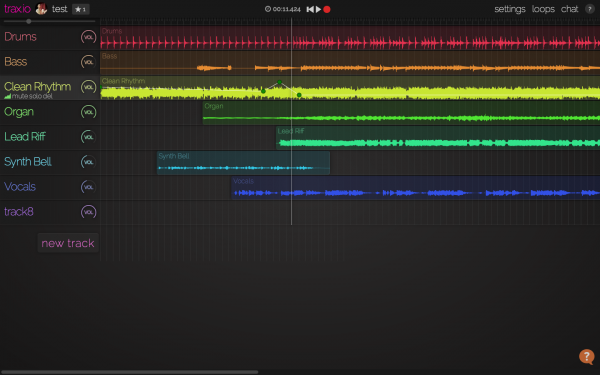Open the Drums track VOL knob
The height and width of the screenshot is (375, 600).
point(88,37)
